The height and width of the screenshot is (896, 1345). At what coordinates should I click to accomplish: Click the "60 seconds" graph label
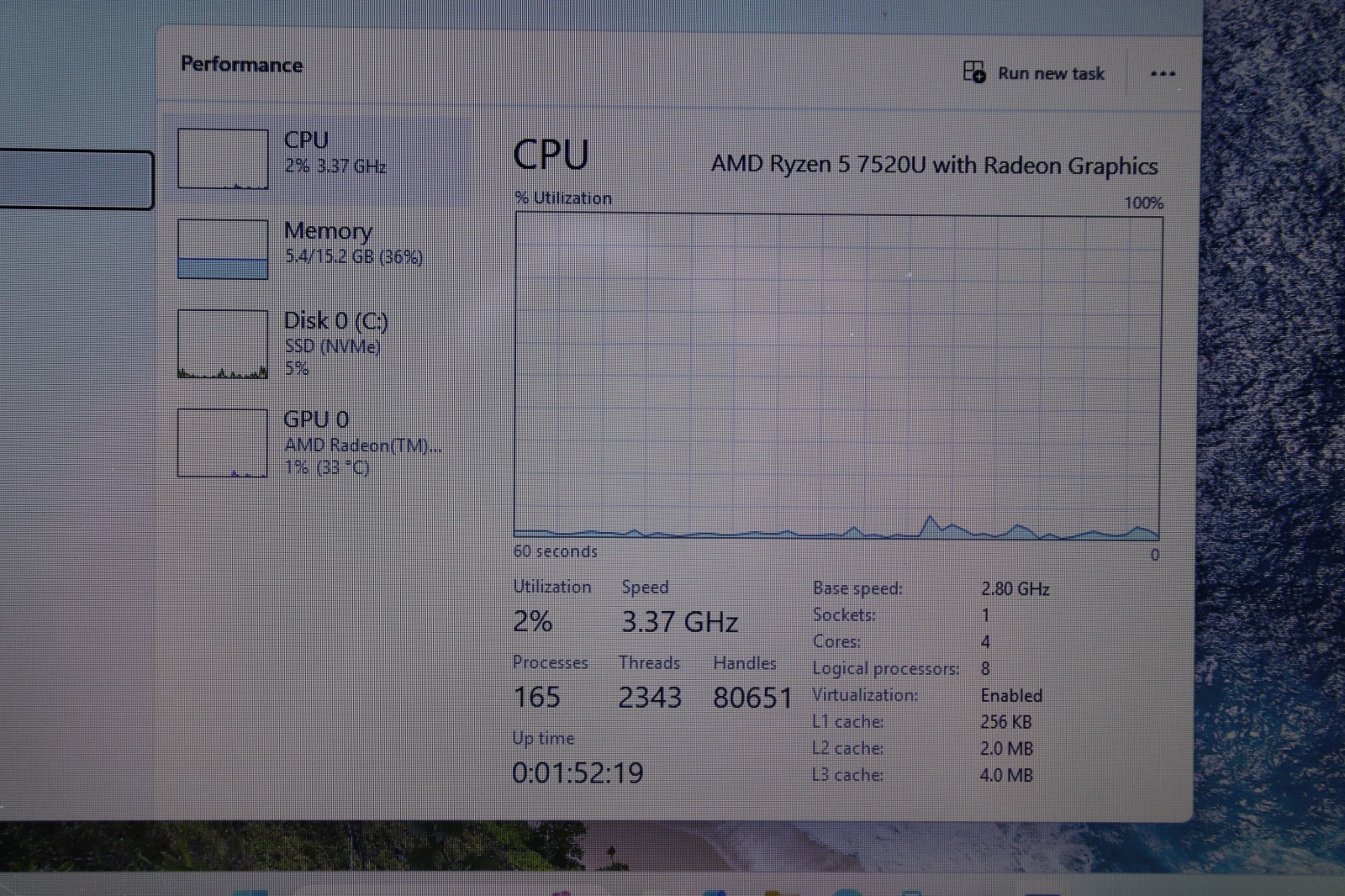pyautogui.click(x=555, y=551)
